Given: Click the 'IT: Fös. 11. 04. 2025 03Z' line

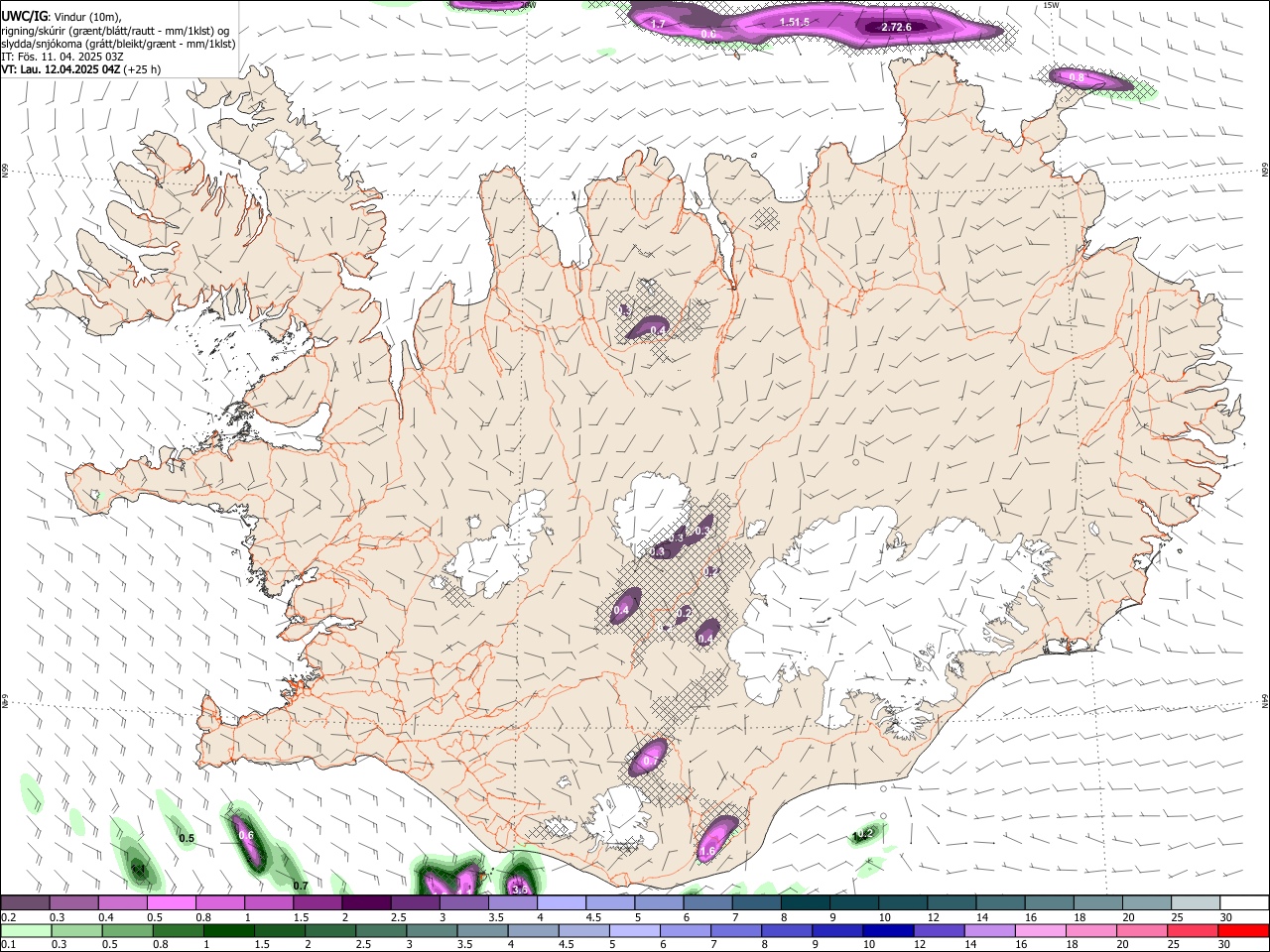Looking at the screenshot, I should click(63, 57).
